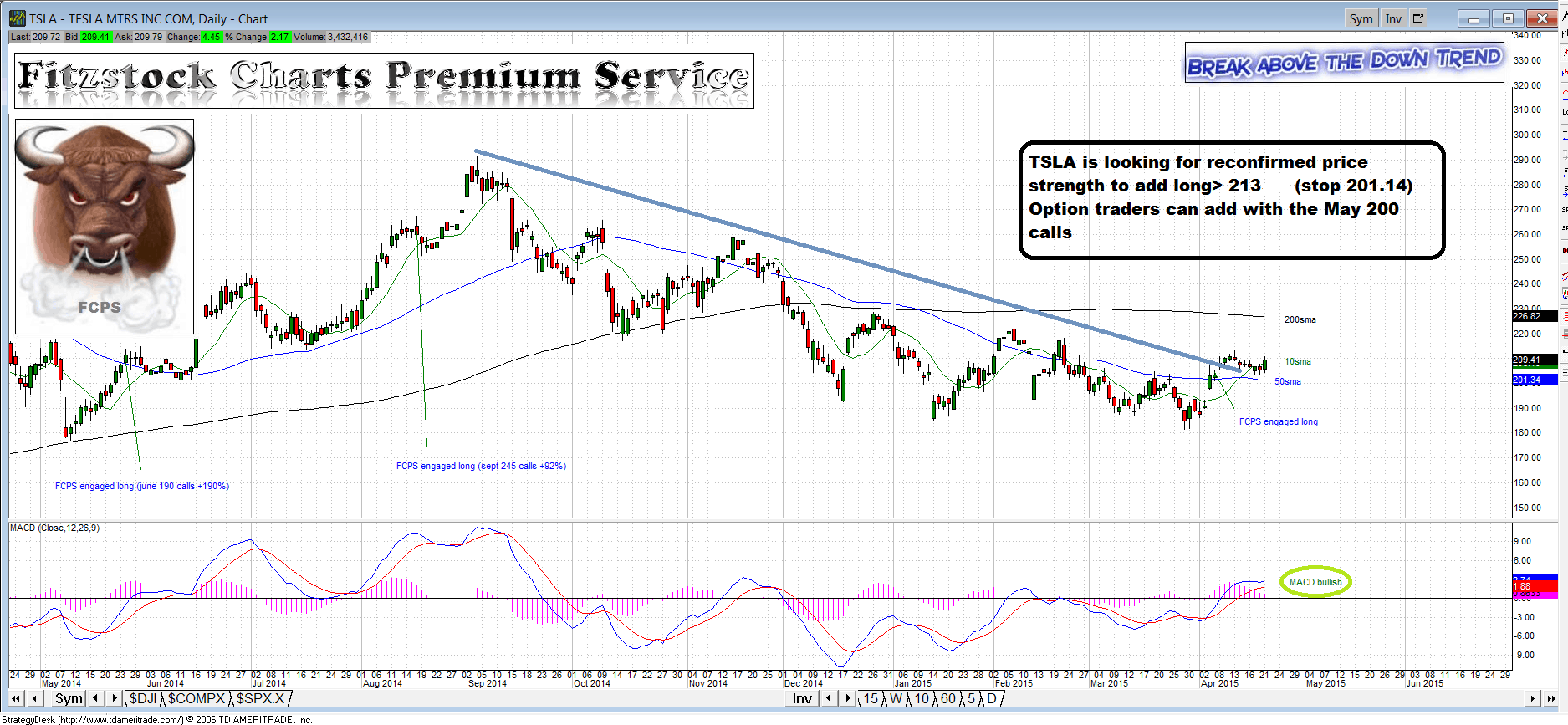Select the 5 interval tab

point(971,698)
